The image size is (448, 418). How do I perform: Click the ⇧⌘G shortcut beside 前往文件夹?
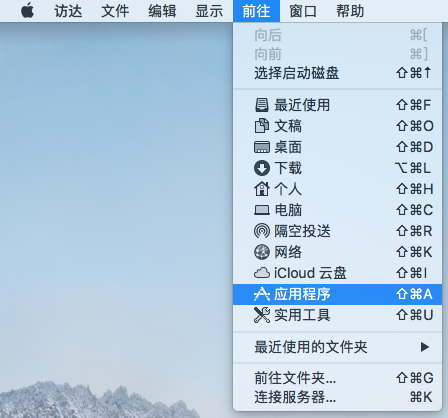tap(415, 378)
